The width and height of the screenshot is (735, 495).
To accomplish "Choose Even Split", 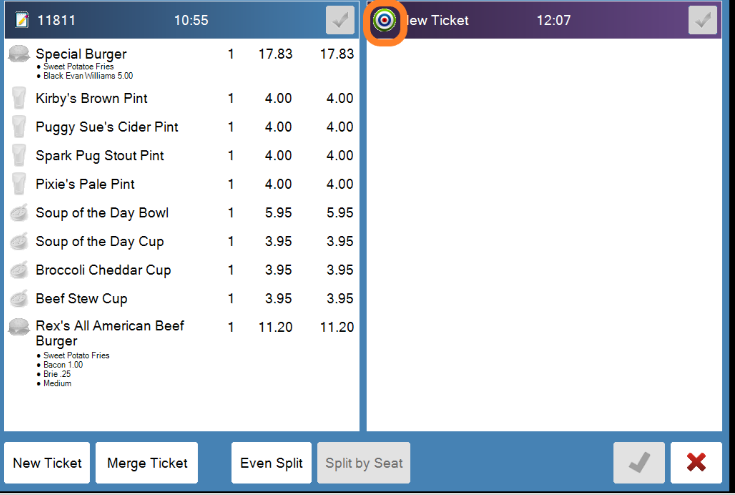I will tap(271, 463).
